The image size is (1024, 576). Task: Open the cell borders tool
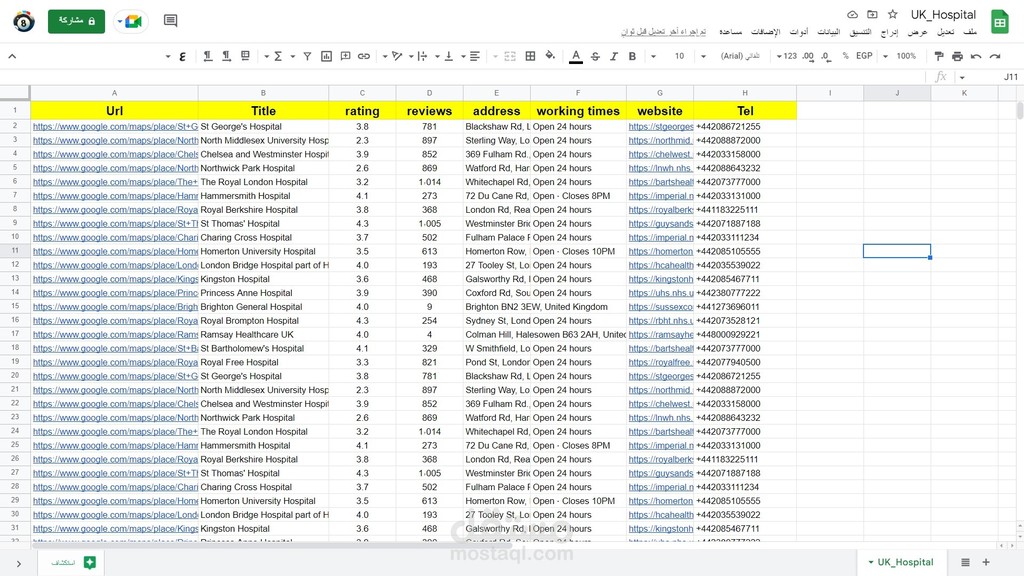pyautogui.click(x=531, y=56)
